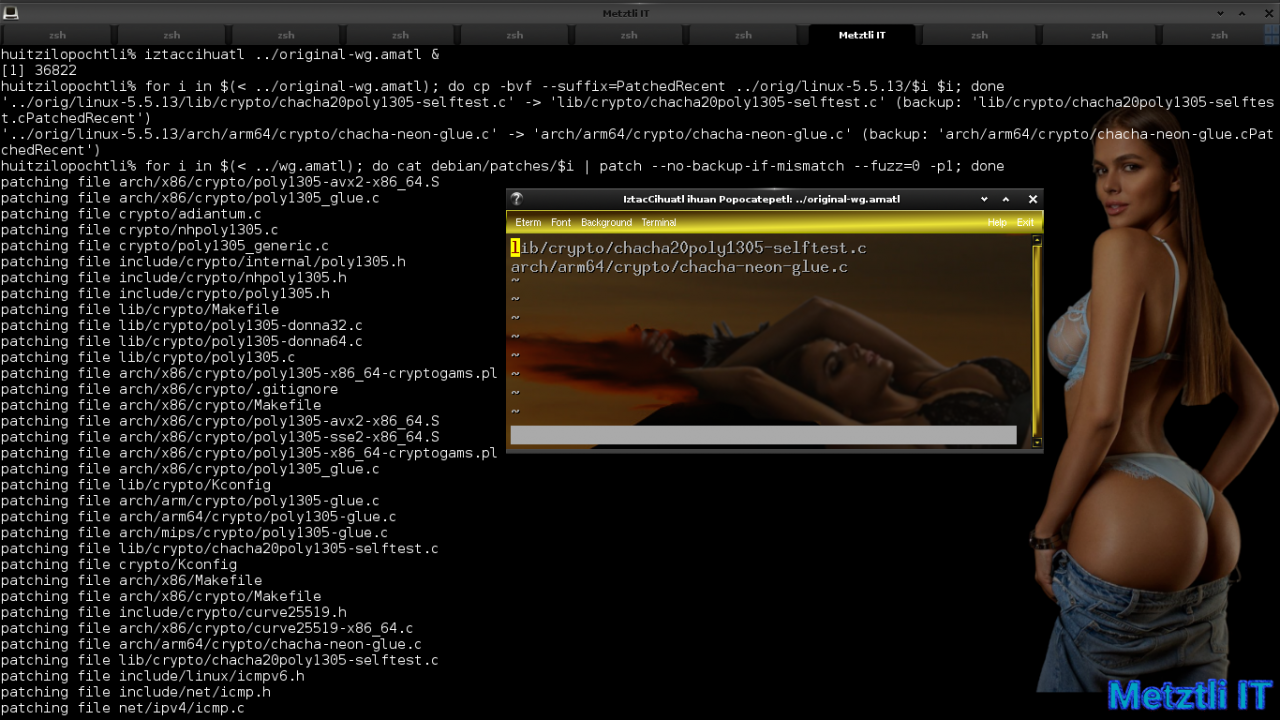
Task: Click 'patching file include/crypto/nhpoly1305.h' line
Action: point(174,278)
